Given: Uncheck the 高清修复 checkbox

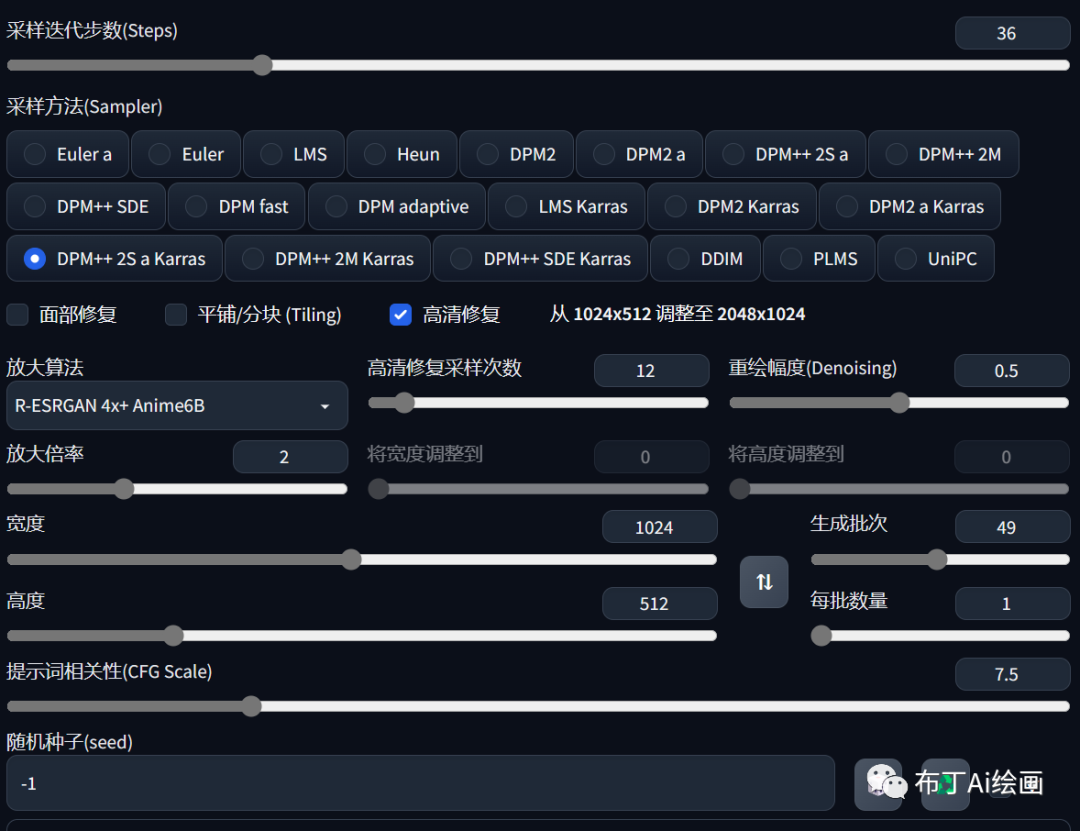Looking at the screenshot, I should click(x=401, y=315).
